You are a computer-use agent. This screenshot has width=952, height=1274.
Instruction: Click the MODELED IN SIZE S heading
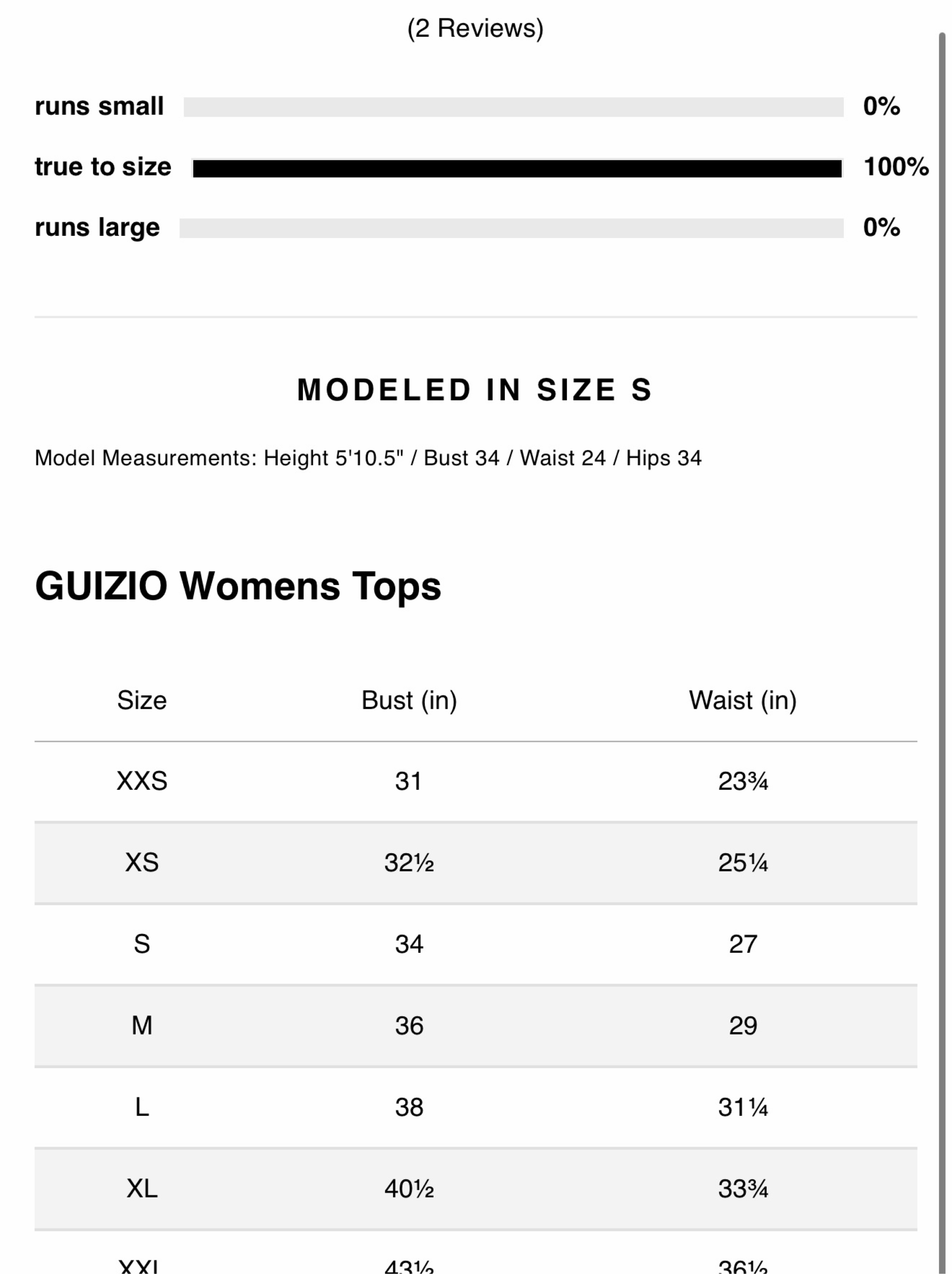coord(475,390)
